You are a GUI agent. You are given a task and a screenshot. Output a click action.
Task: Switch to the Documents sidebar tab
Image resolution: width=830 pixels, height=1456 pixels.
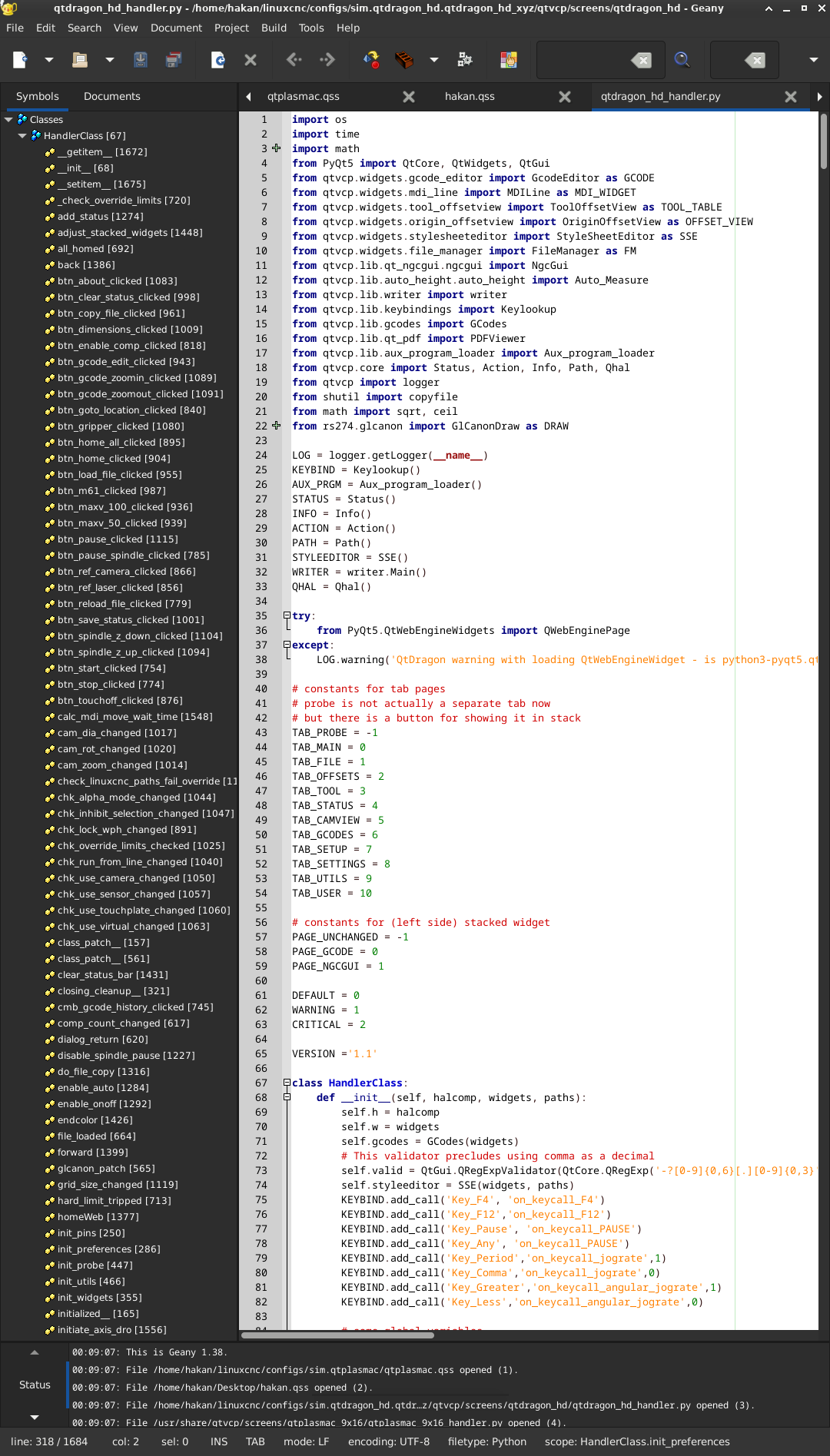click(111, 97)
